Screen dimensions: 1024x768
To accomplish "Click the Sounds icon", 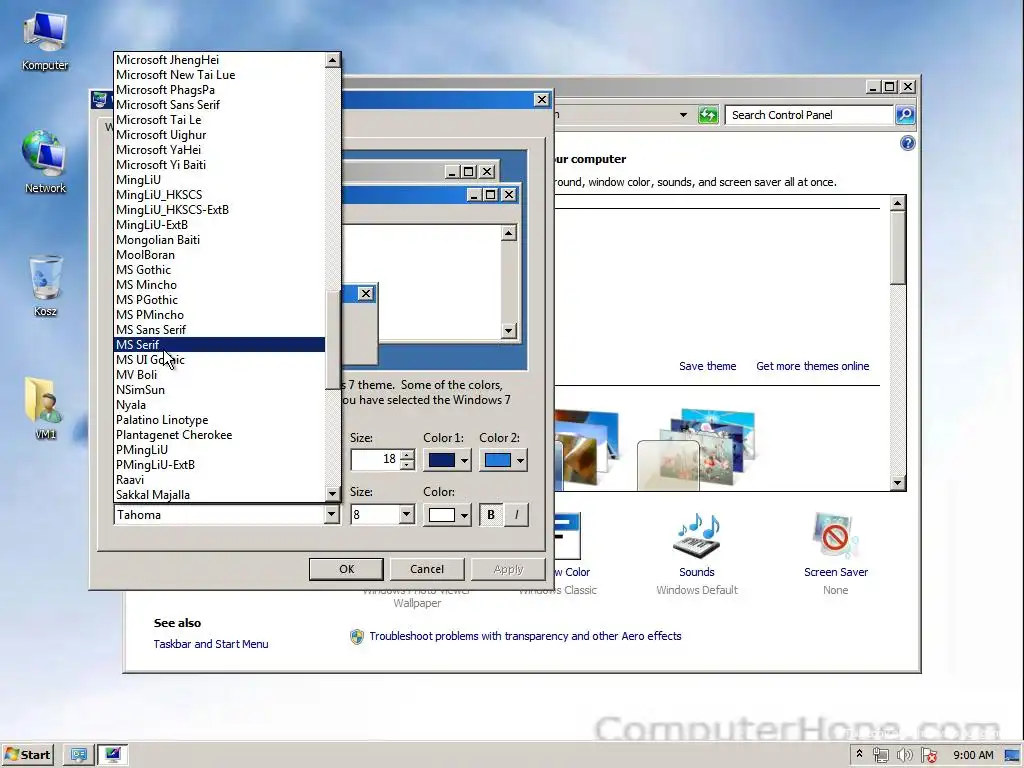I will point(696,536).
